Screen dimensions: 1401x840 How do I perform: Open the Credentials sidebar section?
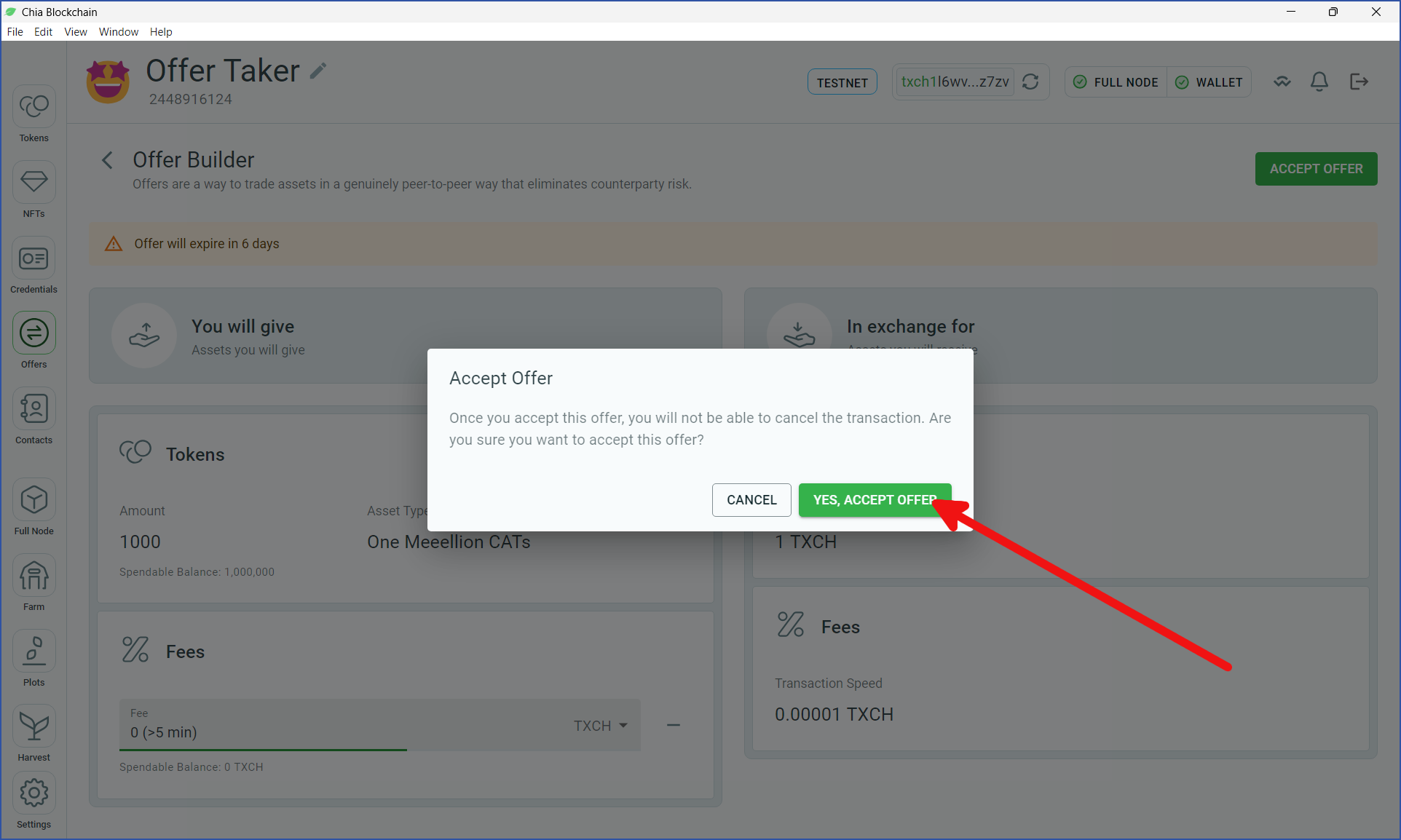coord(33,266)
